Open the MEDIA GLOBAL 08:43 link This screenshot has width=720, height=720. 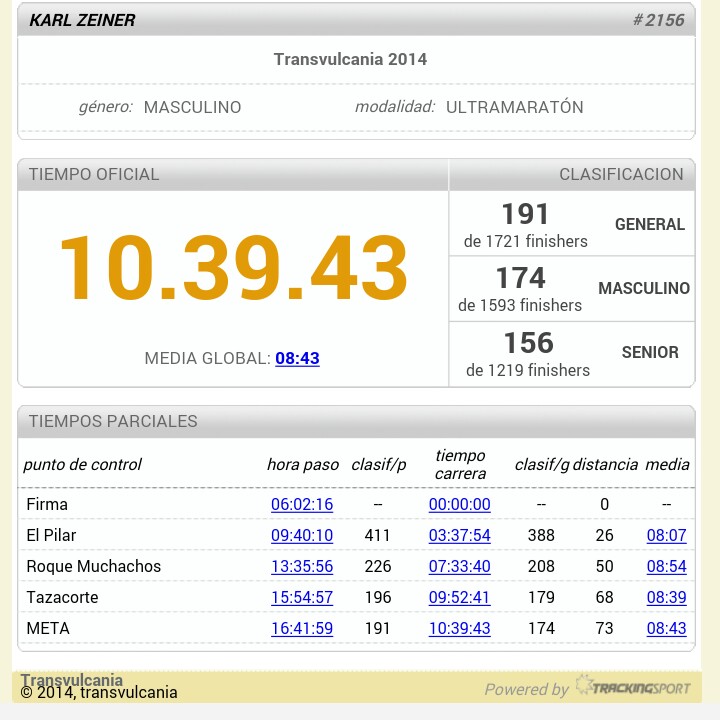pos(297,358)
